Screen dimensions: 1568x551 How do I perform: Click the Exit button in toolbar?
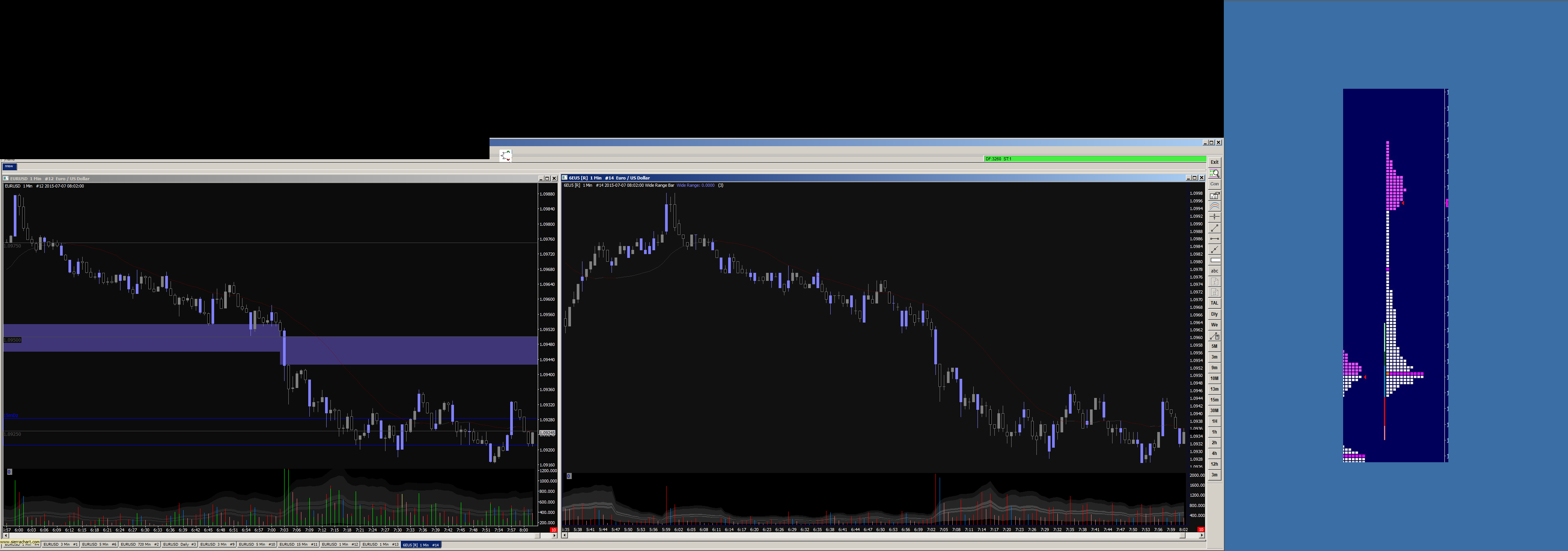(1214, 163)
